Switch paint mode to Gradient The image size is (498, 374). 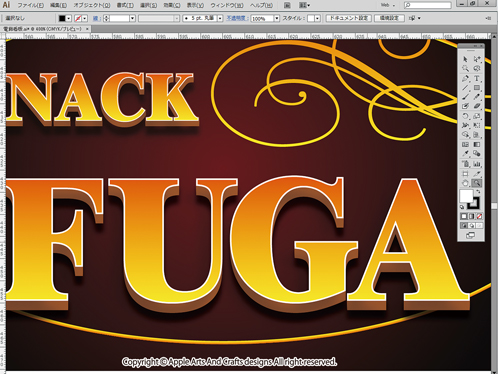pyautogui.click(x=472, y=216)
